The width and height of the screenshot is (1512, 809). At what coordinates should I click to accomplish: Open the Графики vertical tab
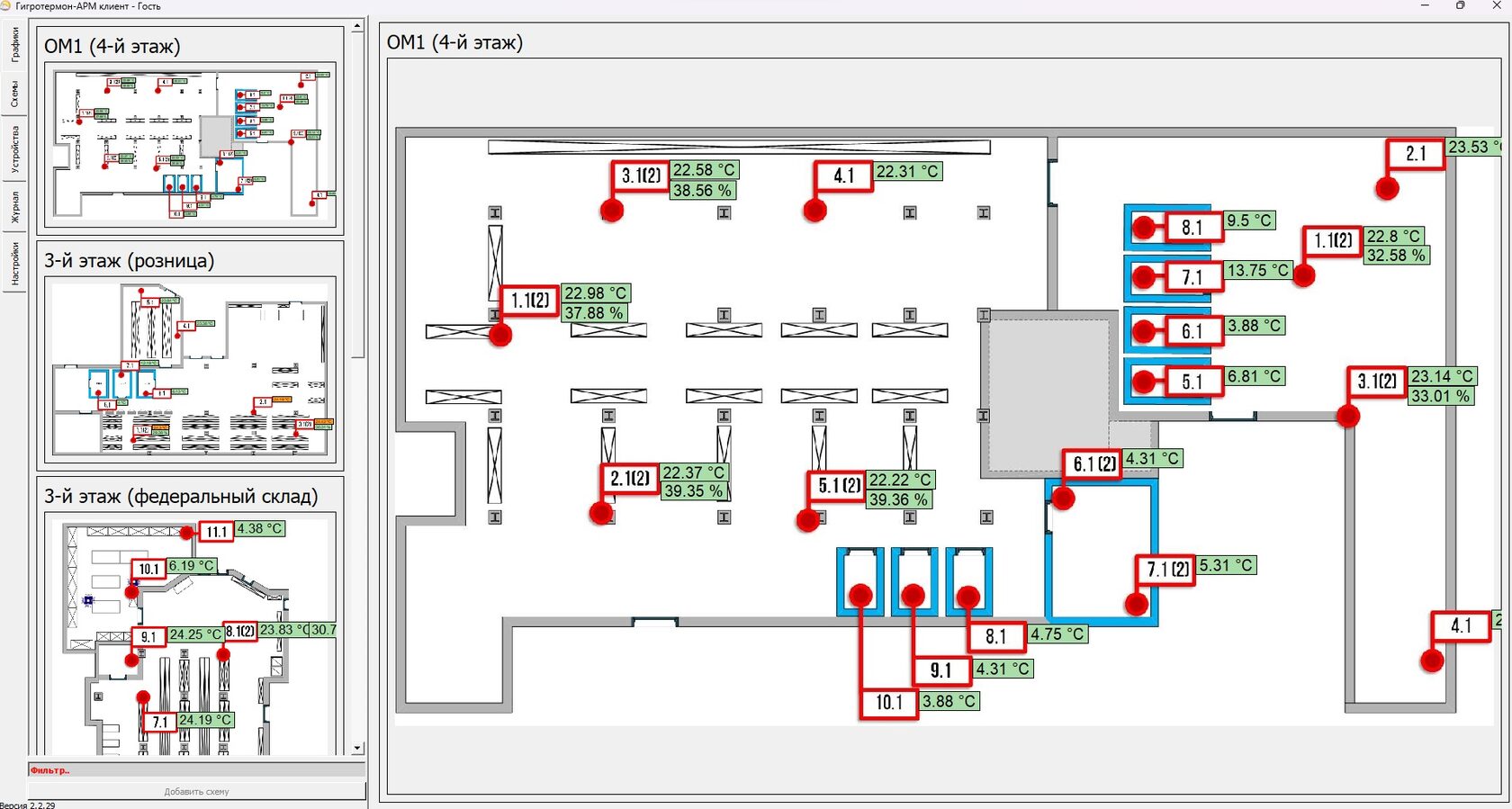point(13,45)
